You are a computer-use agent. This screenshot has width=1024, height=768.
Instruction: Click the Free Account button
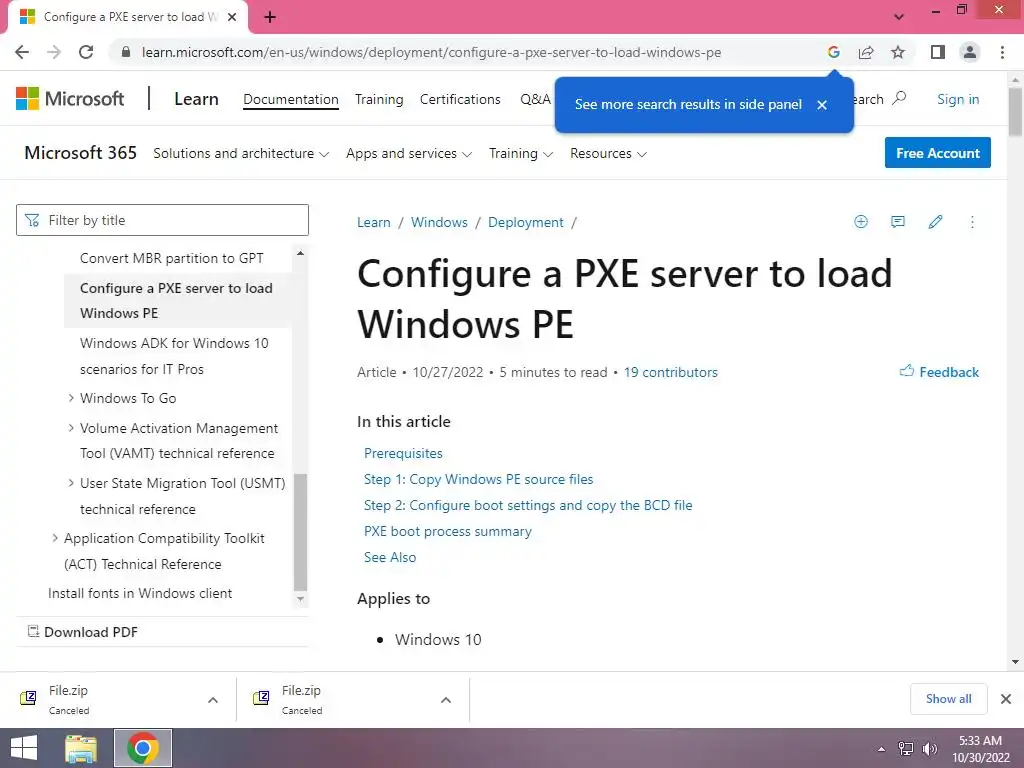tap(938, 153)
